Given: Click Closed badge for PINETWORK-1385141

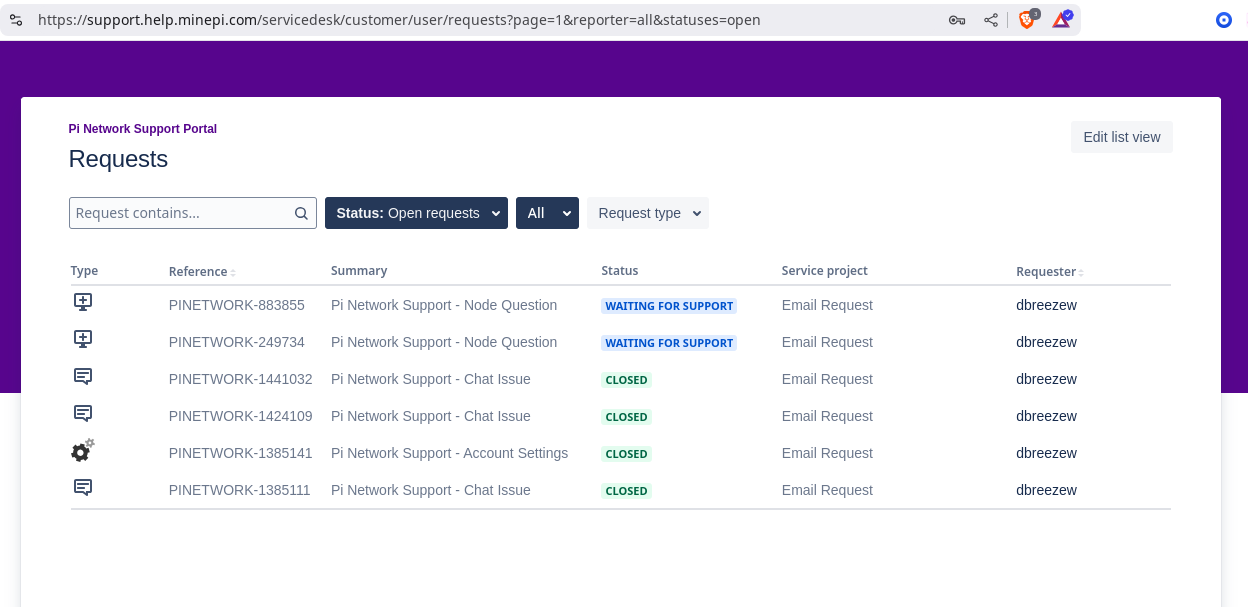Looking at the screenshot, I should click(627, 454).
